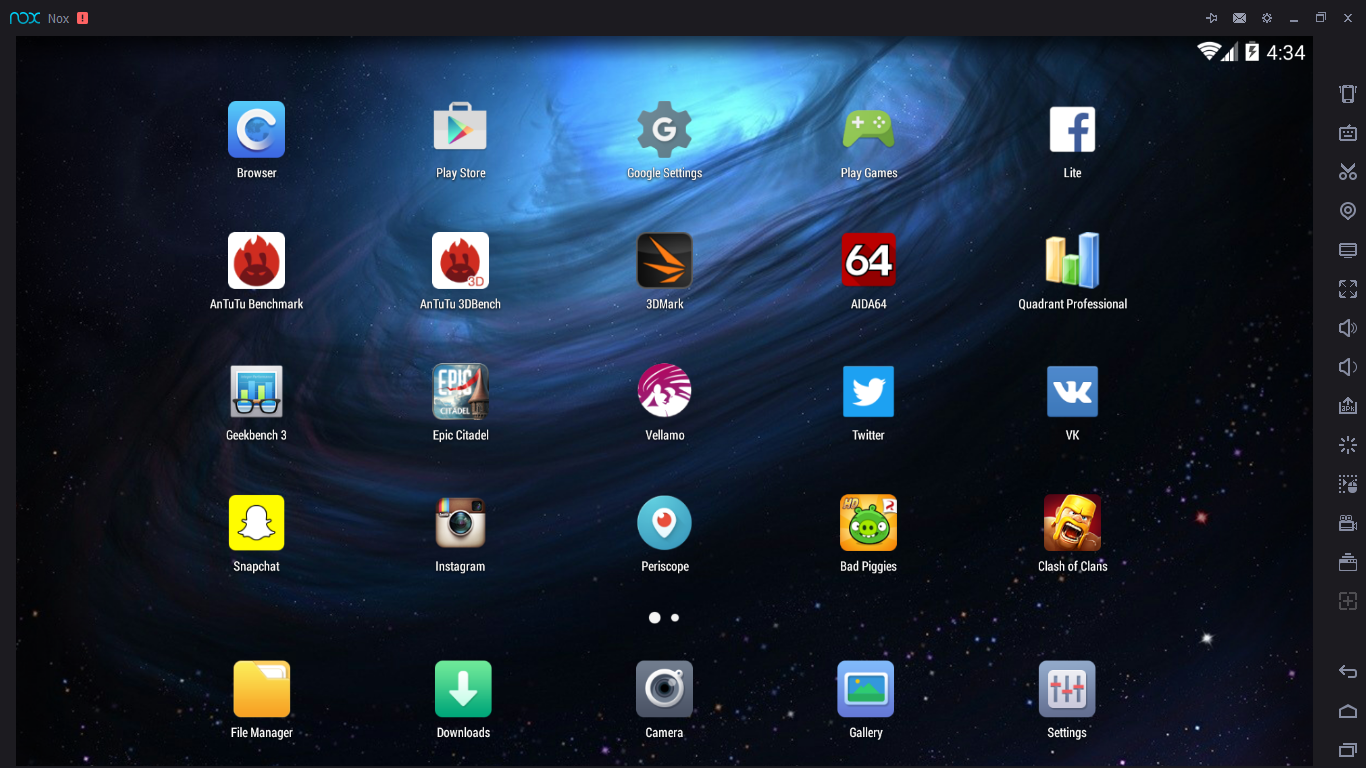Launch Snapchat
Image resolution: width=1366 pixels, height=768 pixels.
click(256, 523)
